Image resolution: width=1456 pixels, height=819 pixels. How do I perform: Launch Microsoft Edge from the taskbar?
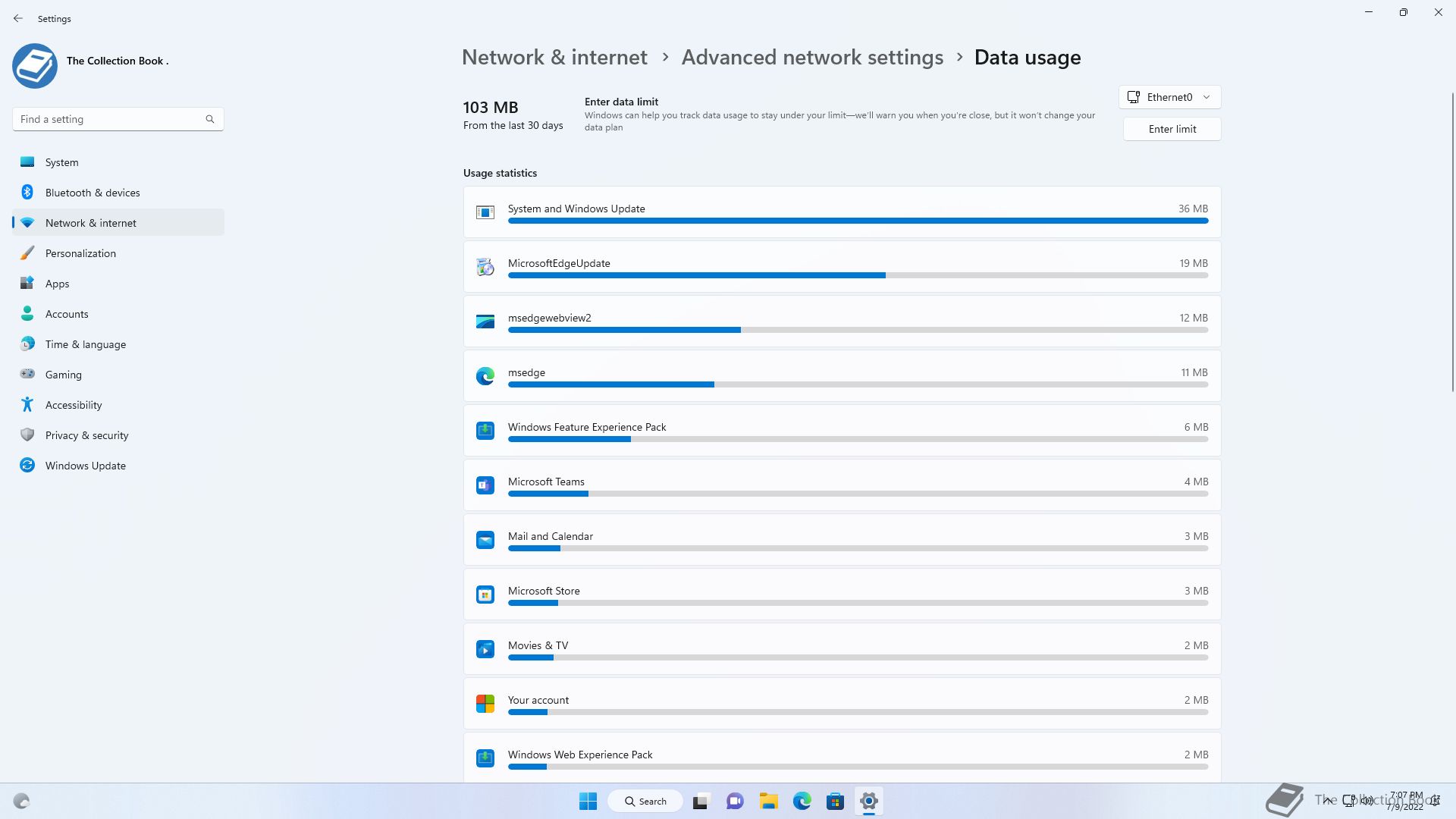click(x=802, y=801)
